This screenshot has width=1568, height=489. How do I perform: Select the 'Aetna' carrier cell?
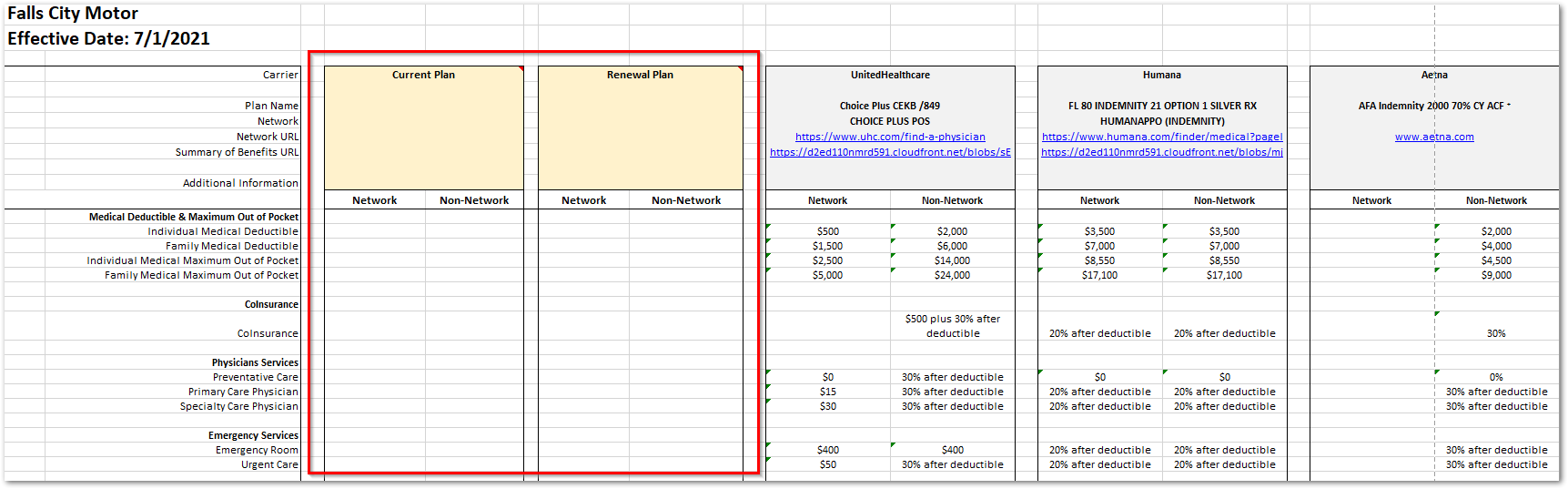click(x=1434, y=75)
